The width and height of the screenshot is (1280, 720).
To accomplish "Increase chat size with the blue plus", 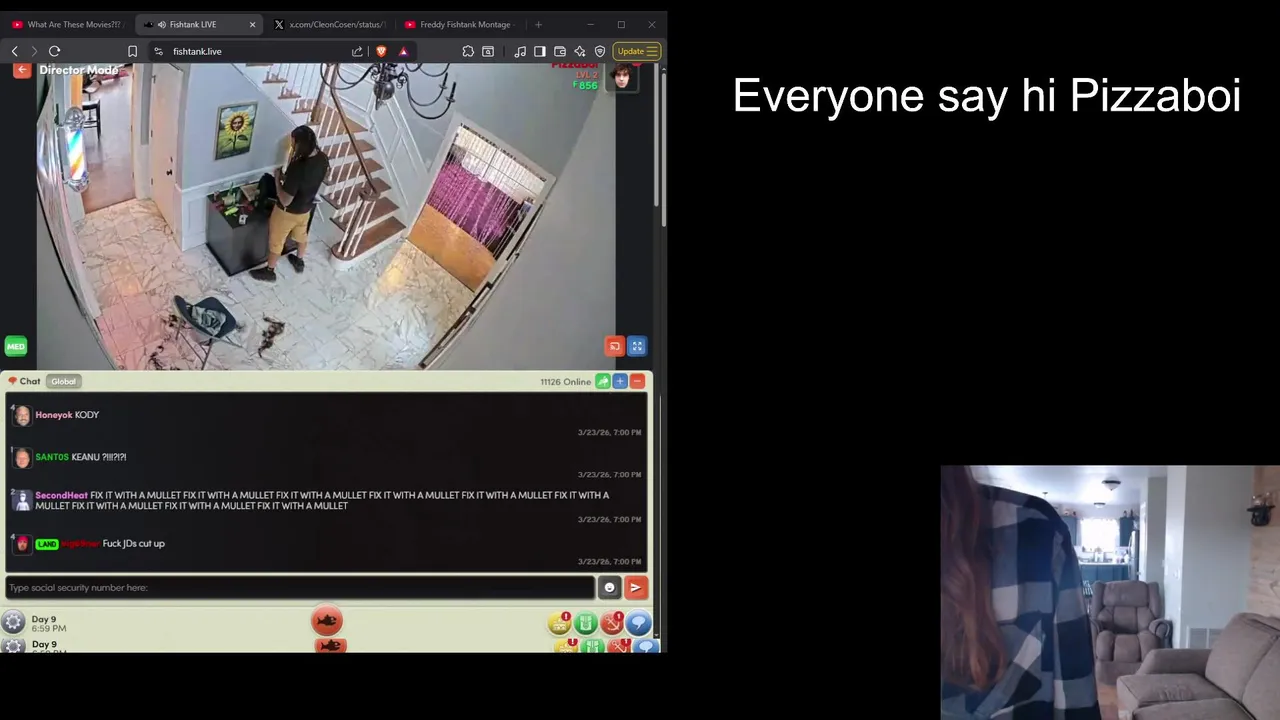I will point(620,381).
